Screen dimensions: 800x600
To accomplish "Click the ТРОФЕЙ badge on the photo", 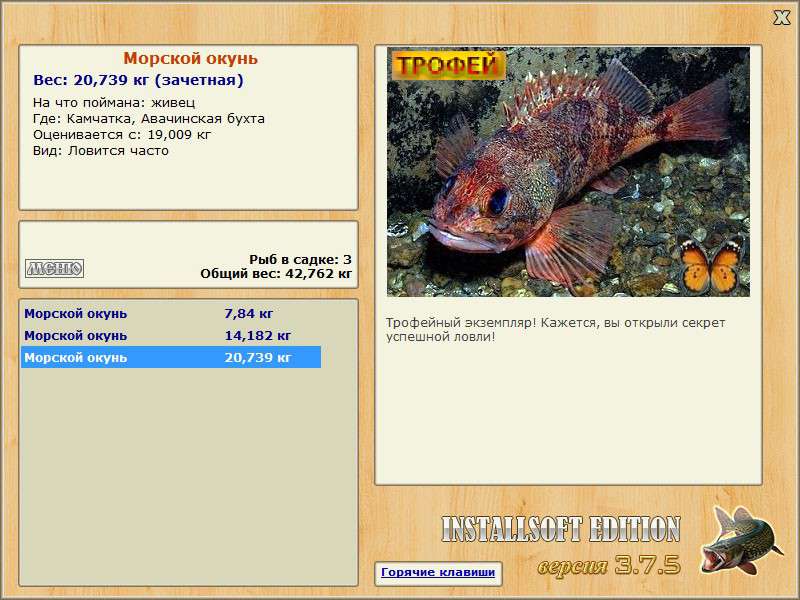I will click(x=448, y=65).
